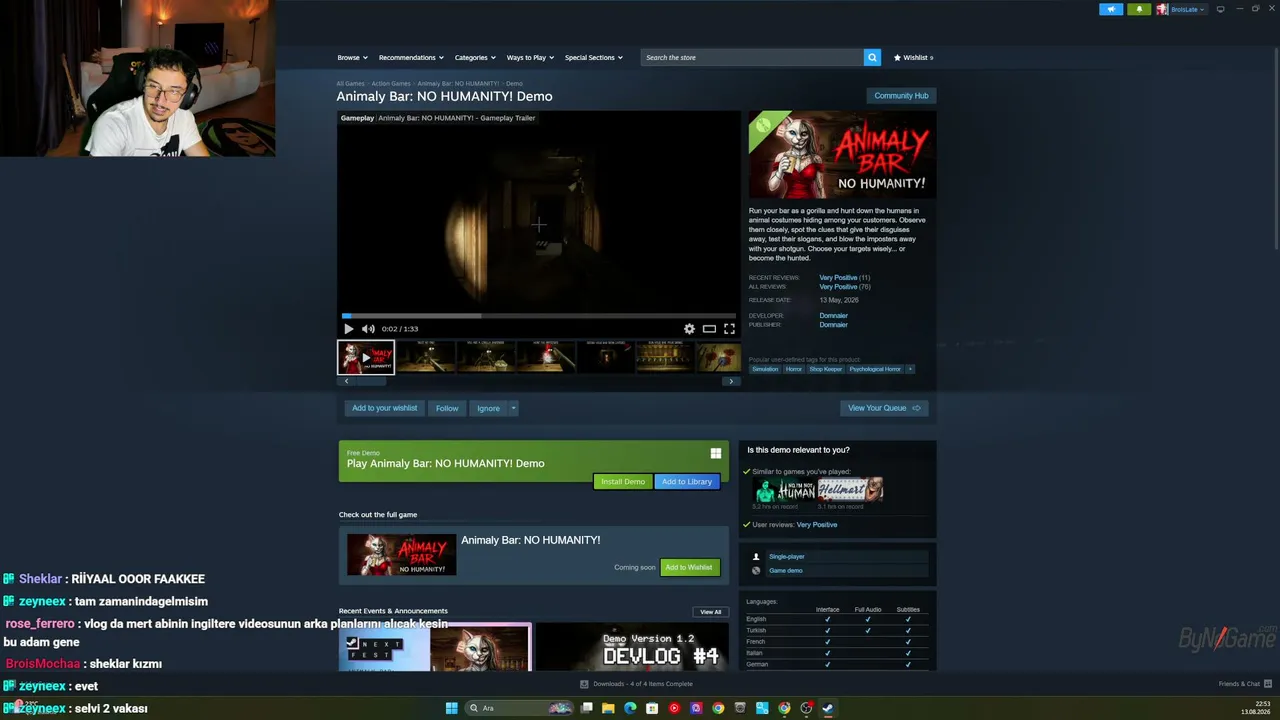The image size is (1280, 720).
Task: Open the Domnaier publisher link
Action: (x=833, y=325)
